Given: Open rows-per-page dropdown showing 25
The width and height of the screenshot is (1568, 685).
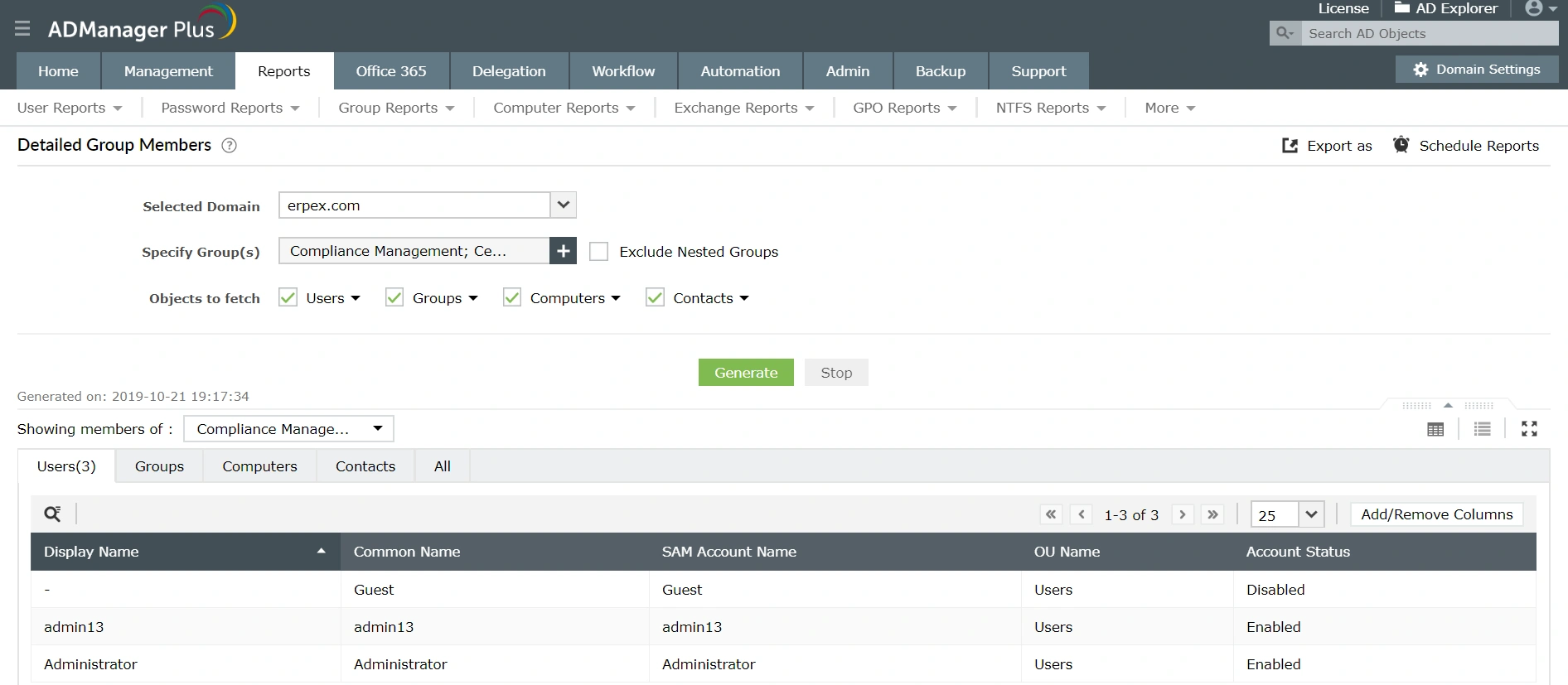Looking at the screenshot, I should point(1311,514).
